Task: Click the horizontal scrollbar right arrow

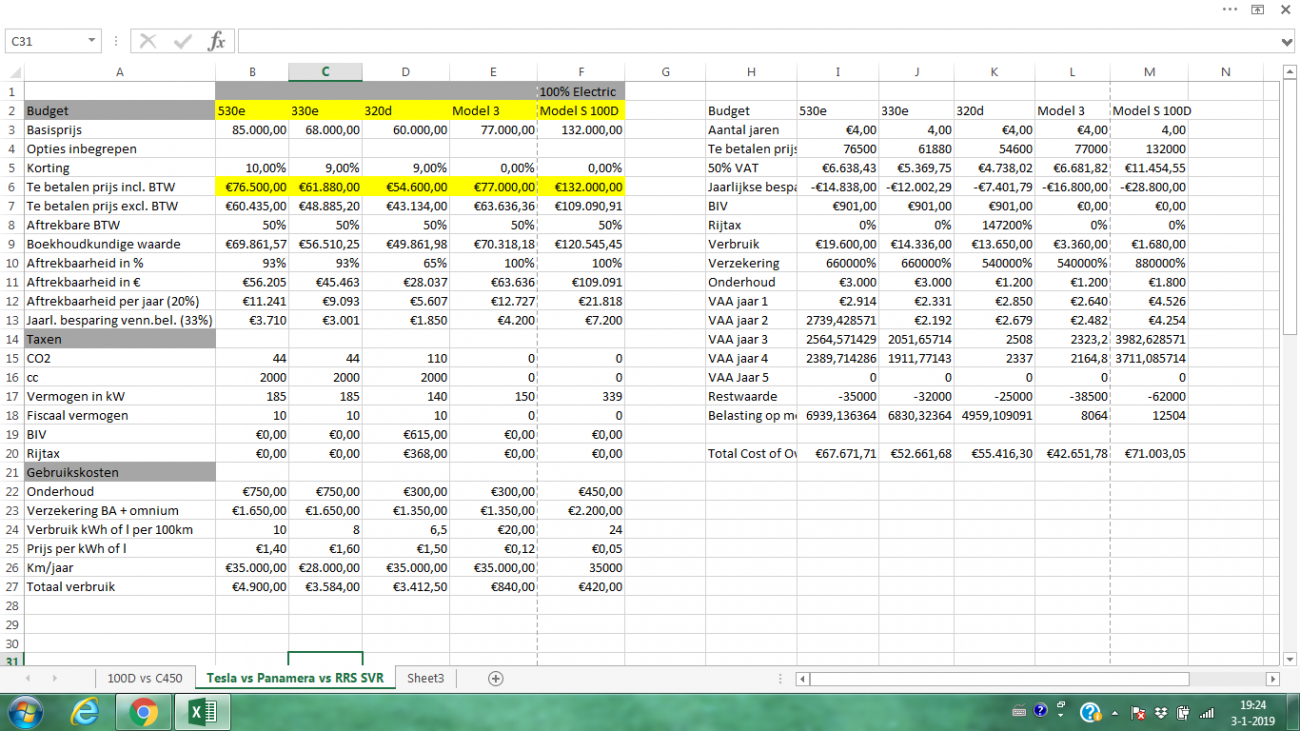Action: point(1272,679)
